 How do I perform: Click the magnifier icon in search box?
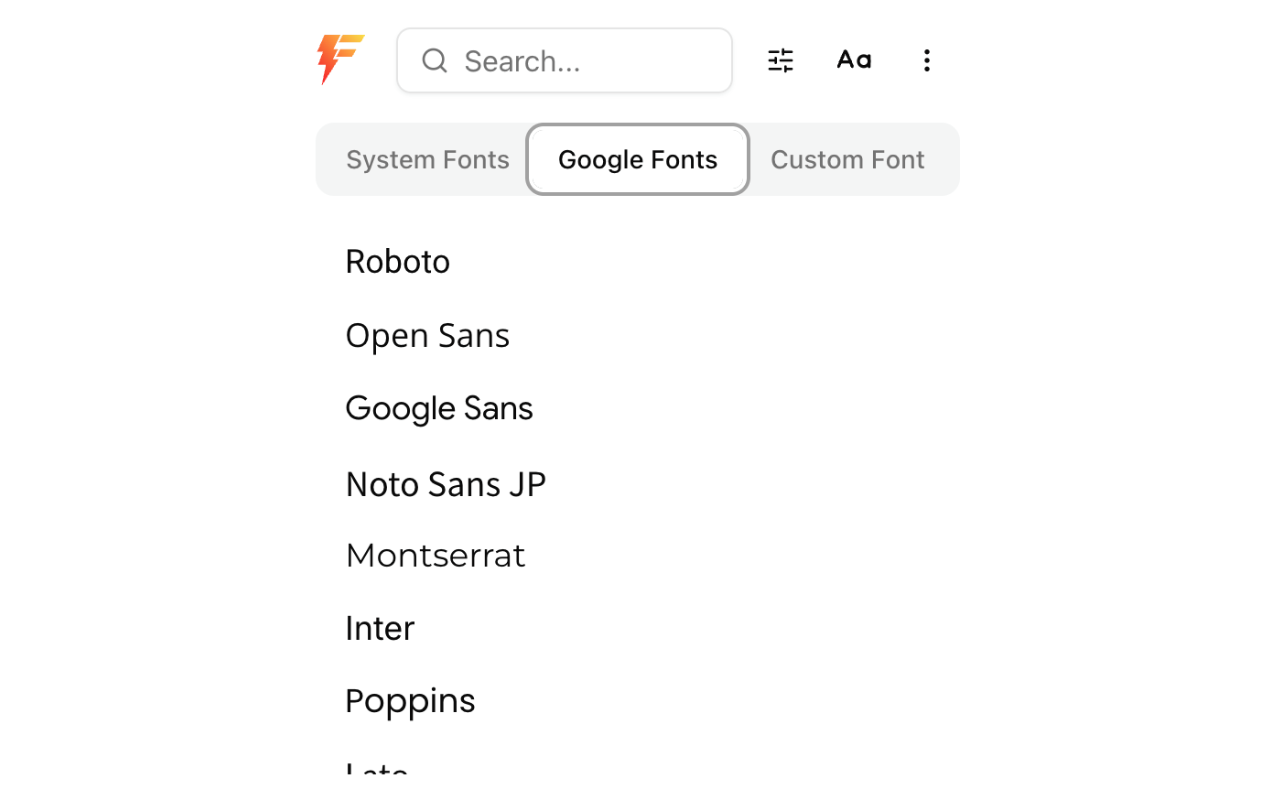point(434,61)
